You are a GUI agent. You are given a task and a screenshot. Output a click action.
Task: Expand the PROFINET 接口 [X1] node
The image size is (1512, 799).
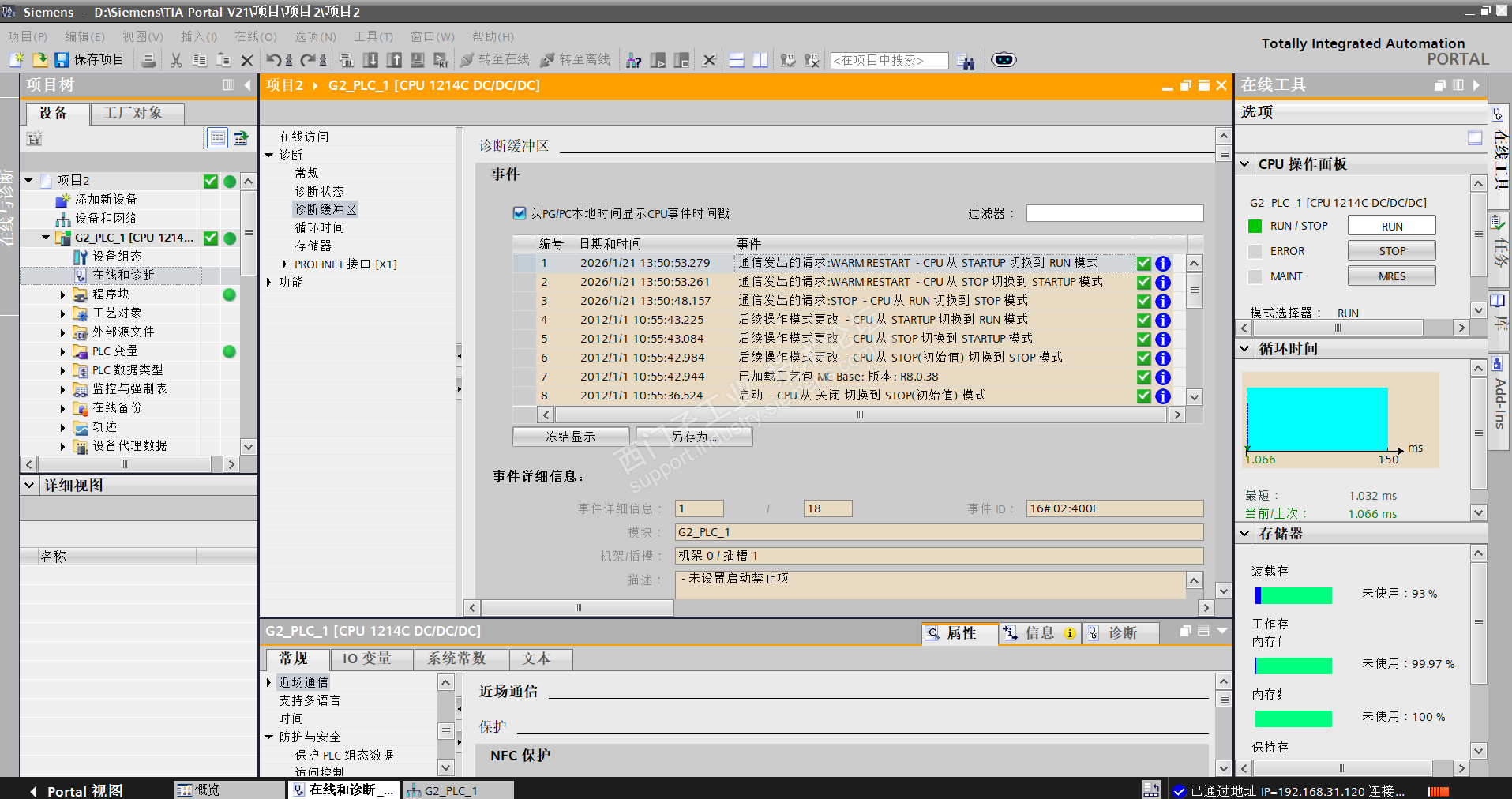(285, 264)
